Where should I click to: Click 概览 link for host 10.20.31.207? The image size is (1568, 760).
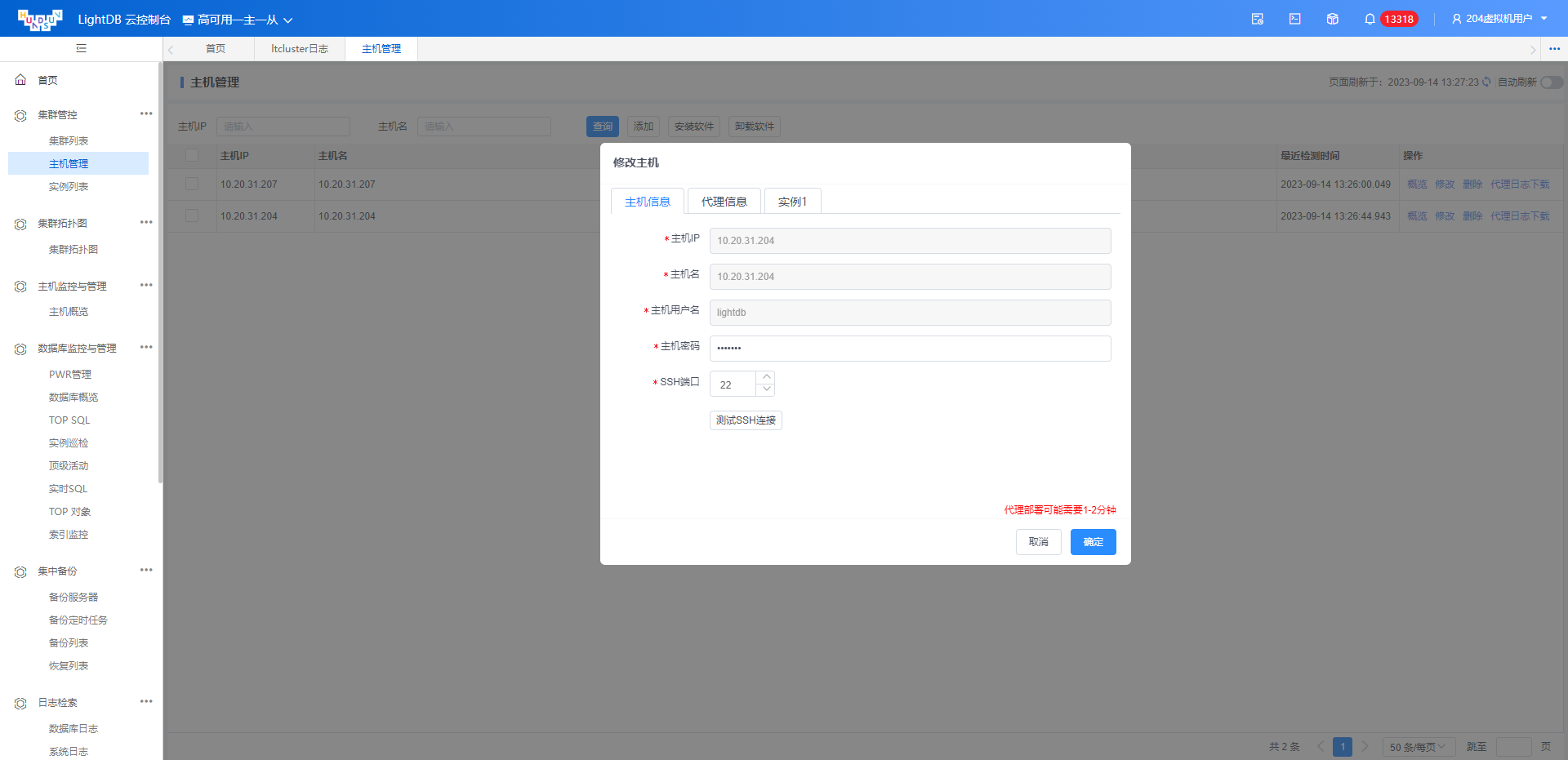[x=1417, y=184]
